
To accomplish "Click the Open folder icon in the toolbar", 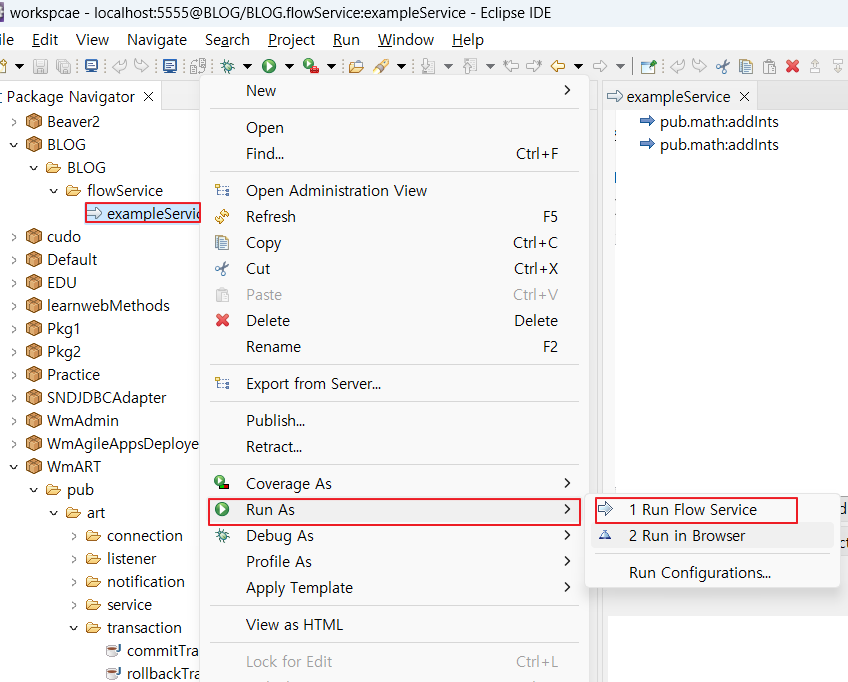I will point(356,67).
